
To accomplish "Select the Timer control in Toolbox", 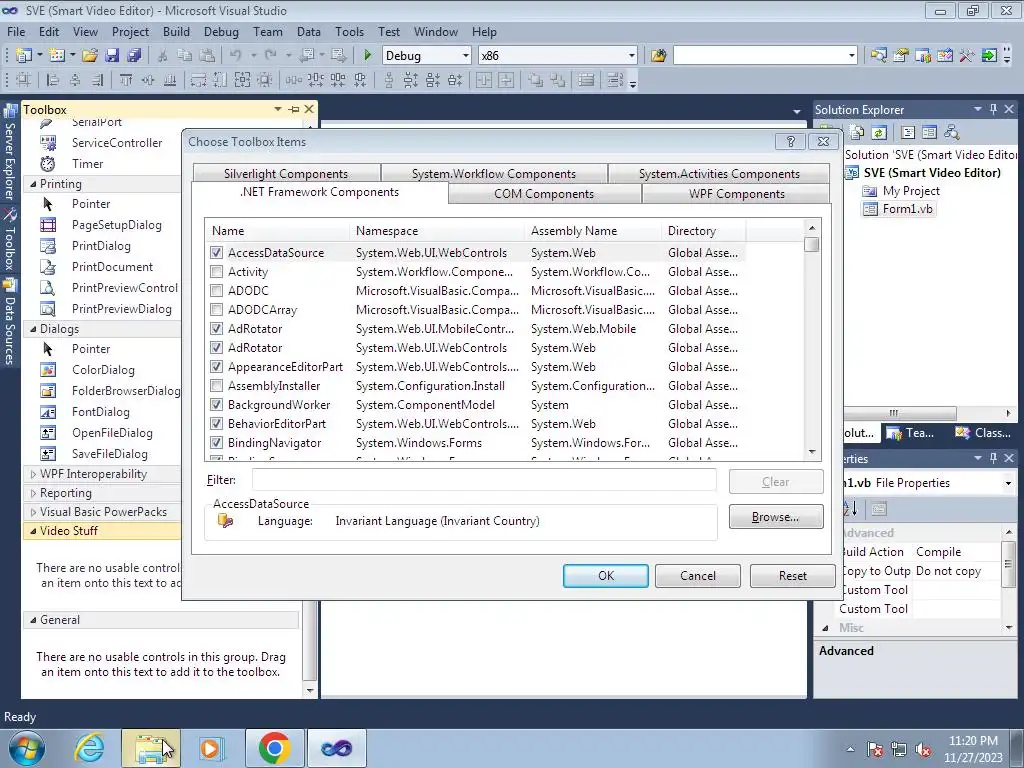I will (88, 164).
